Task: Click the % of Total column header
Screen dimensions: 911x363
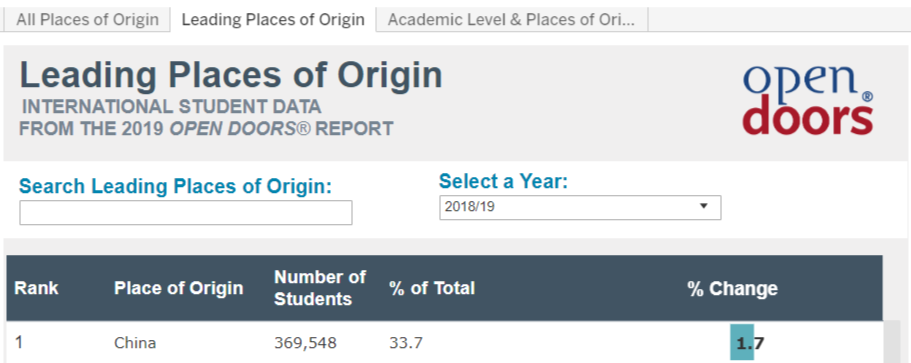Action: 432,288
